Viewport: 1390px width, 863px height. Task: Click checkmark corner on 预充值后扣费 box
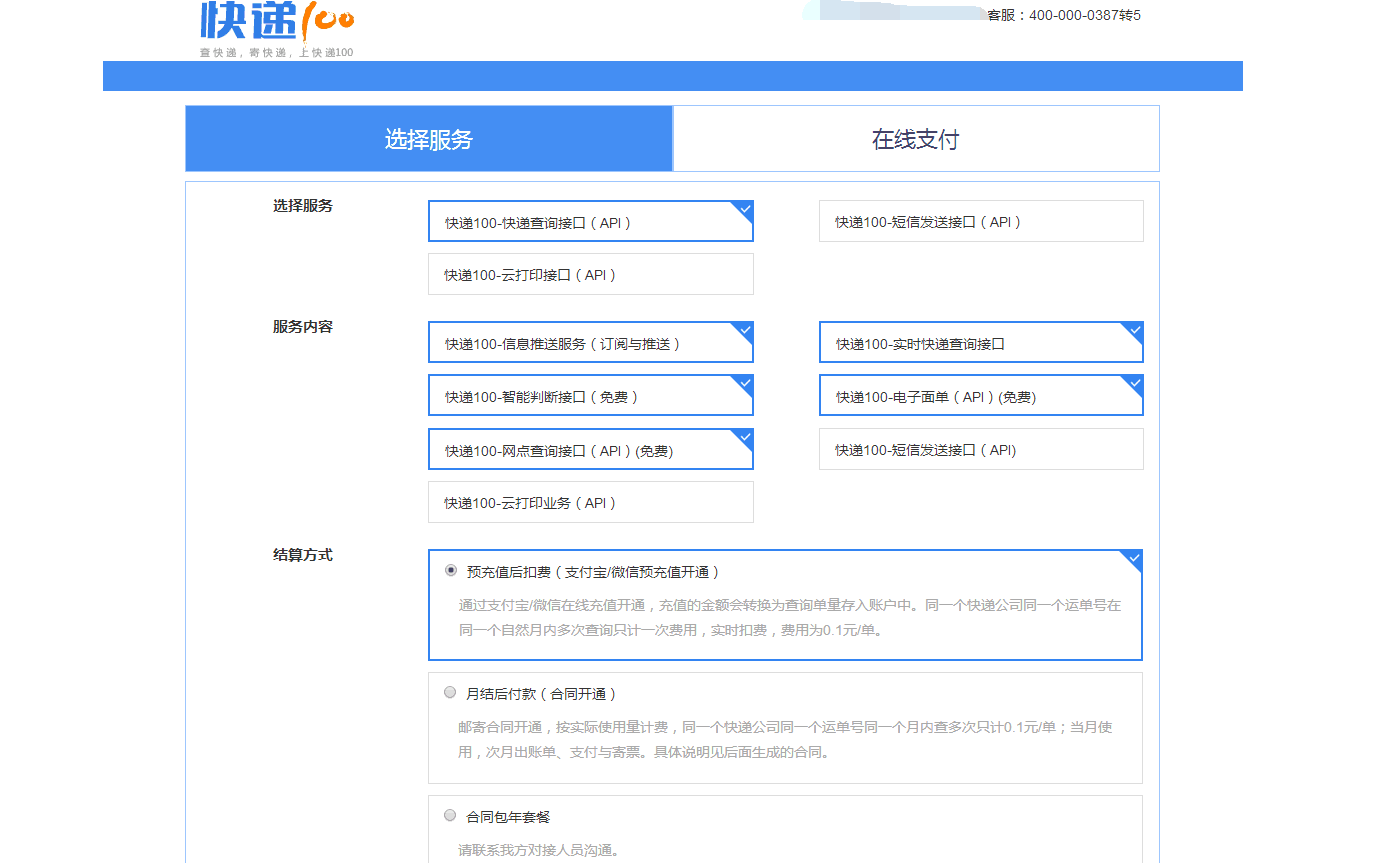point(1133,558)
